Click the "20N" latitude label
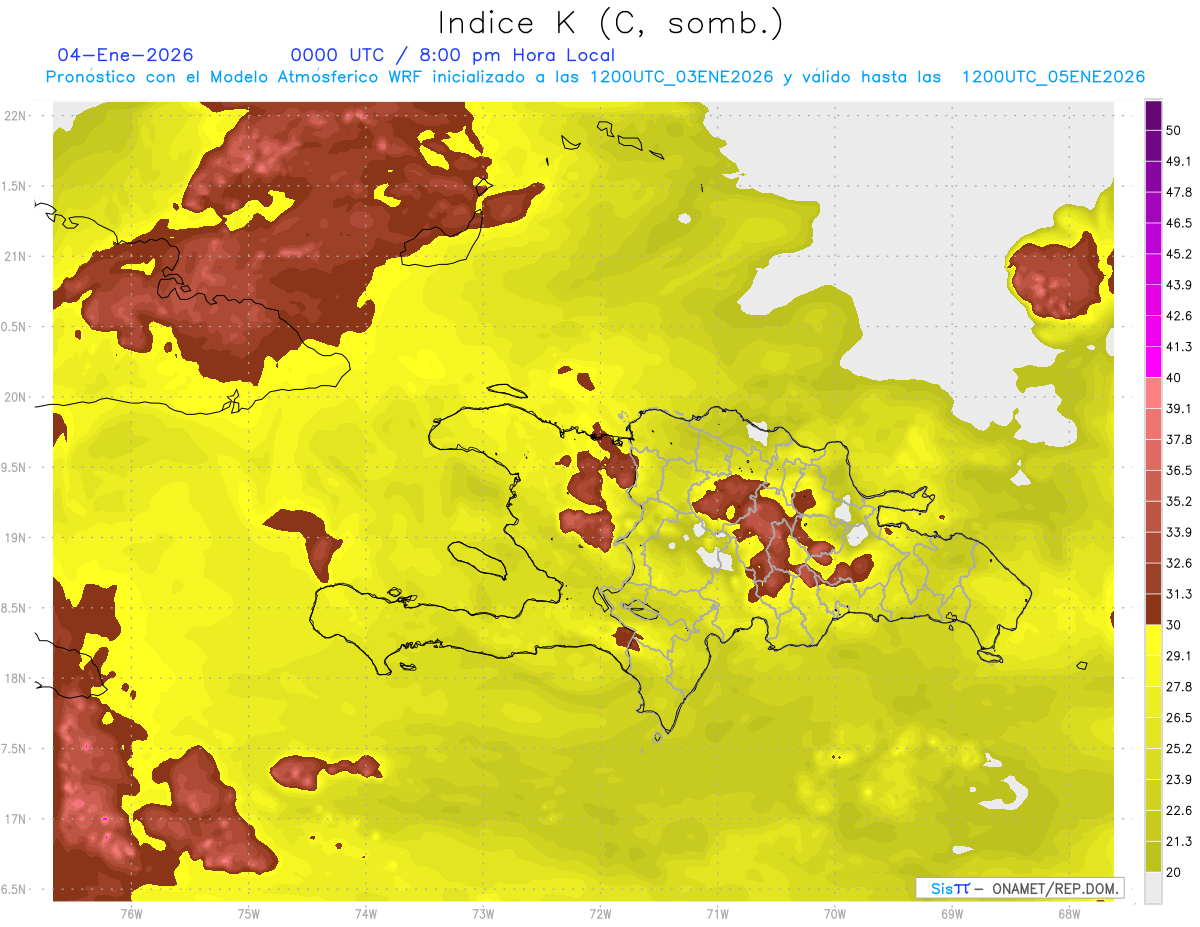This screenshot has height=927, width=1200. (x=15, y=397)
